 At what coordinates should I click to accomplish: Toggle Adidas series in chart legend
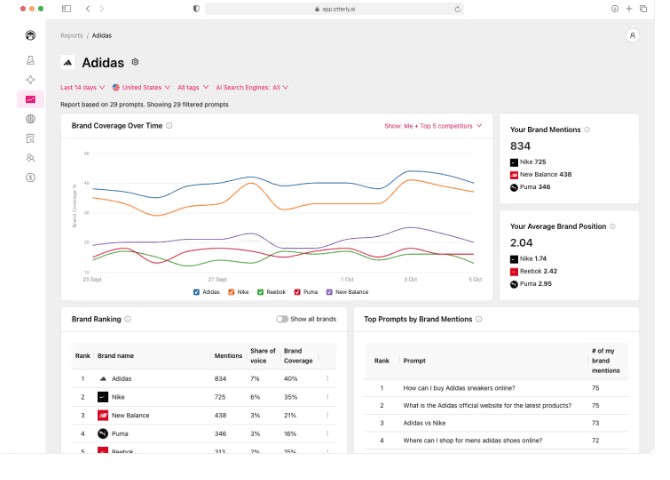pos(206,292)
